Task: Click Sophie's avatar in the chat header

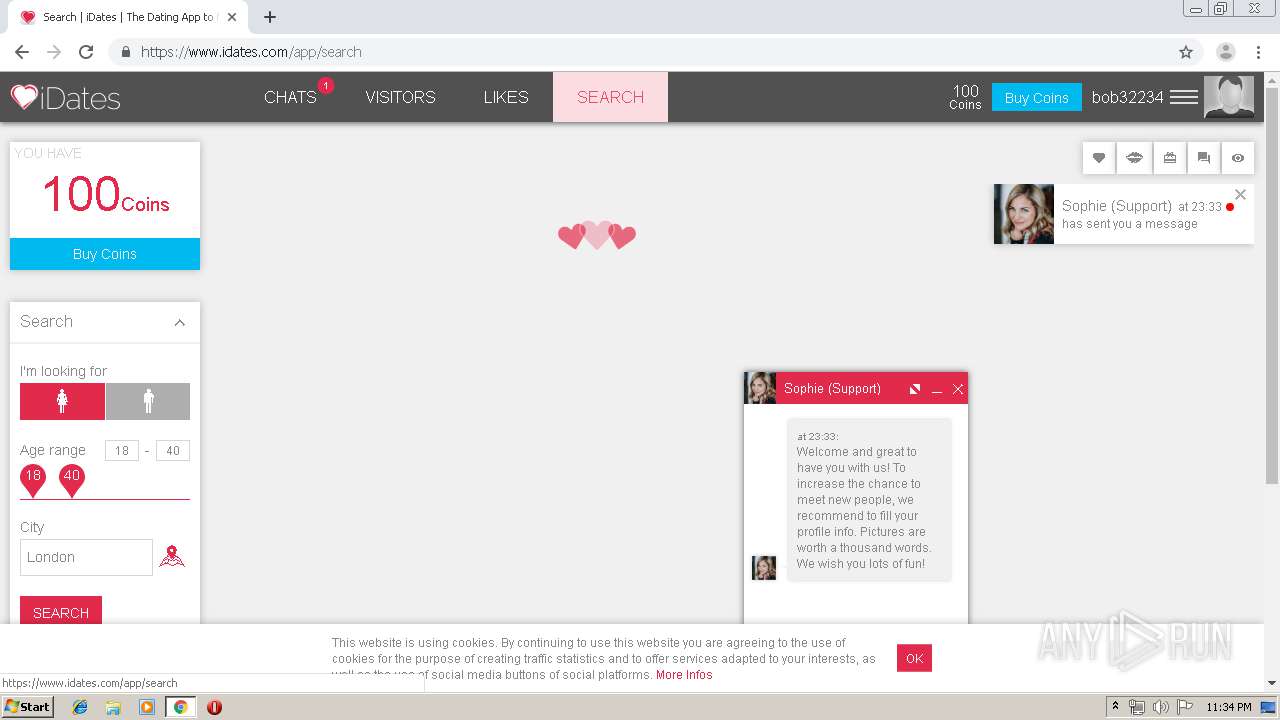Action: pos(760,388)
